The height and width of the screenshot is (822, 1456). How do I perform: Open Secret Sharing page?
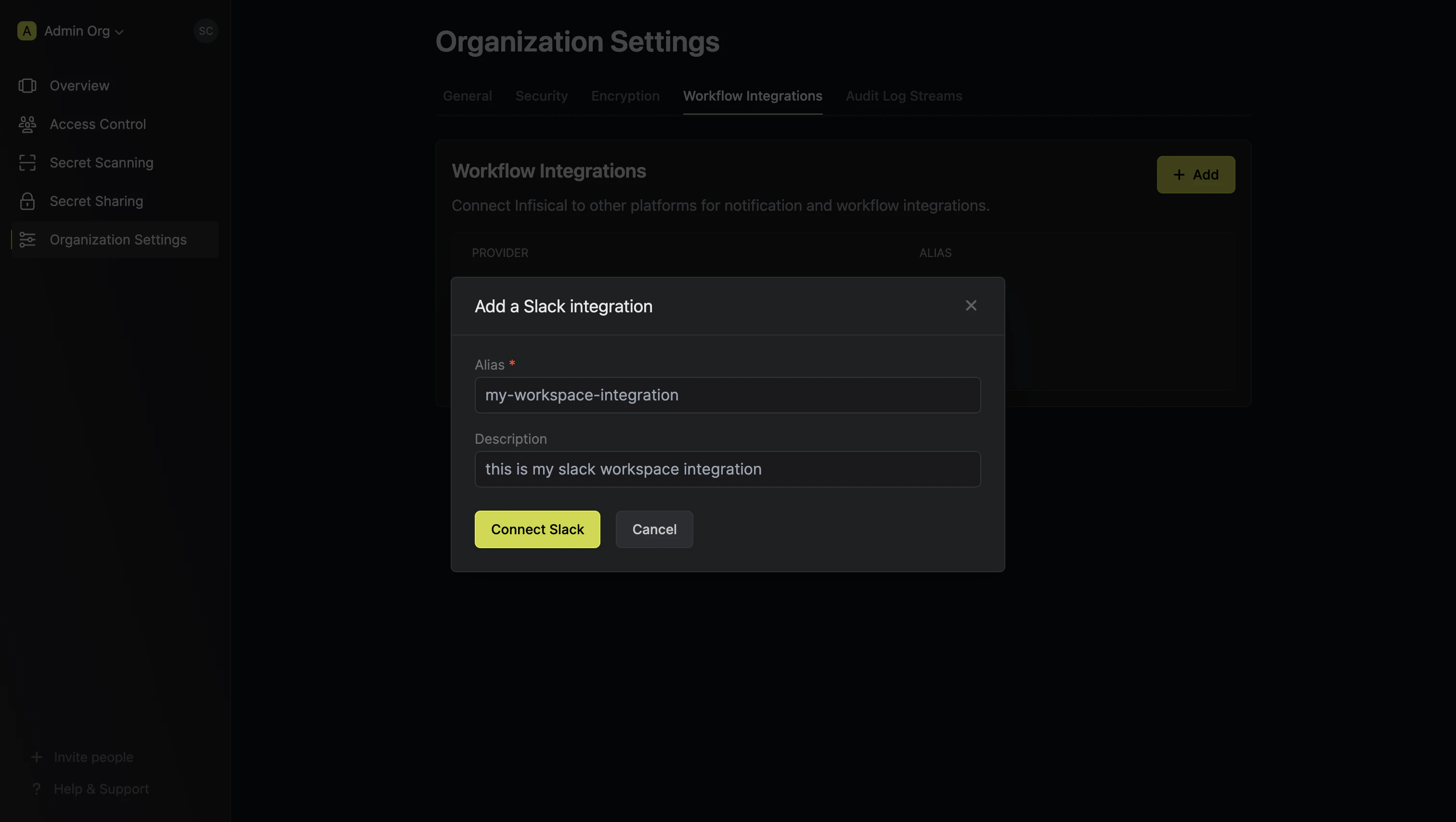pyautogui.click(x=115, y=201)
